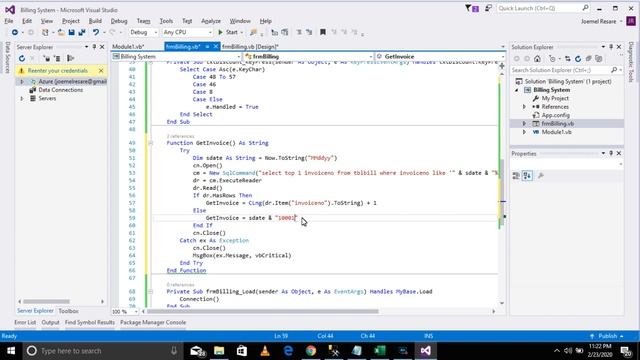Click the Connect to Server icon in Server Explorer
Screen dimensions: 640x360
57,58
